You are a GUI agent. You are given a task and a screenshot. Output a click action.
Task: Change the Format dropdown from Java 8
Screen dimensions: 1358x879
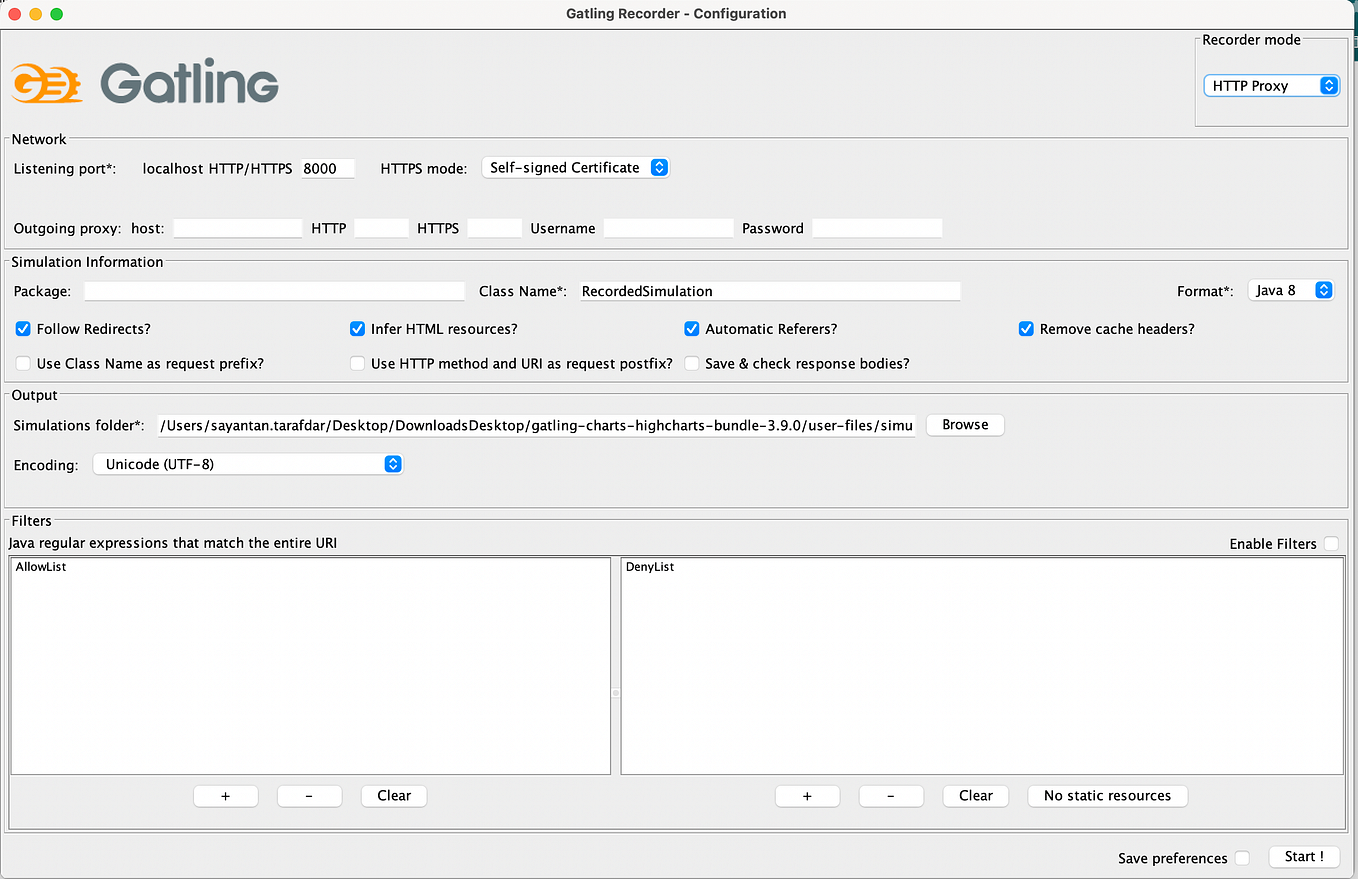pos(1290,290)
